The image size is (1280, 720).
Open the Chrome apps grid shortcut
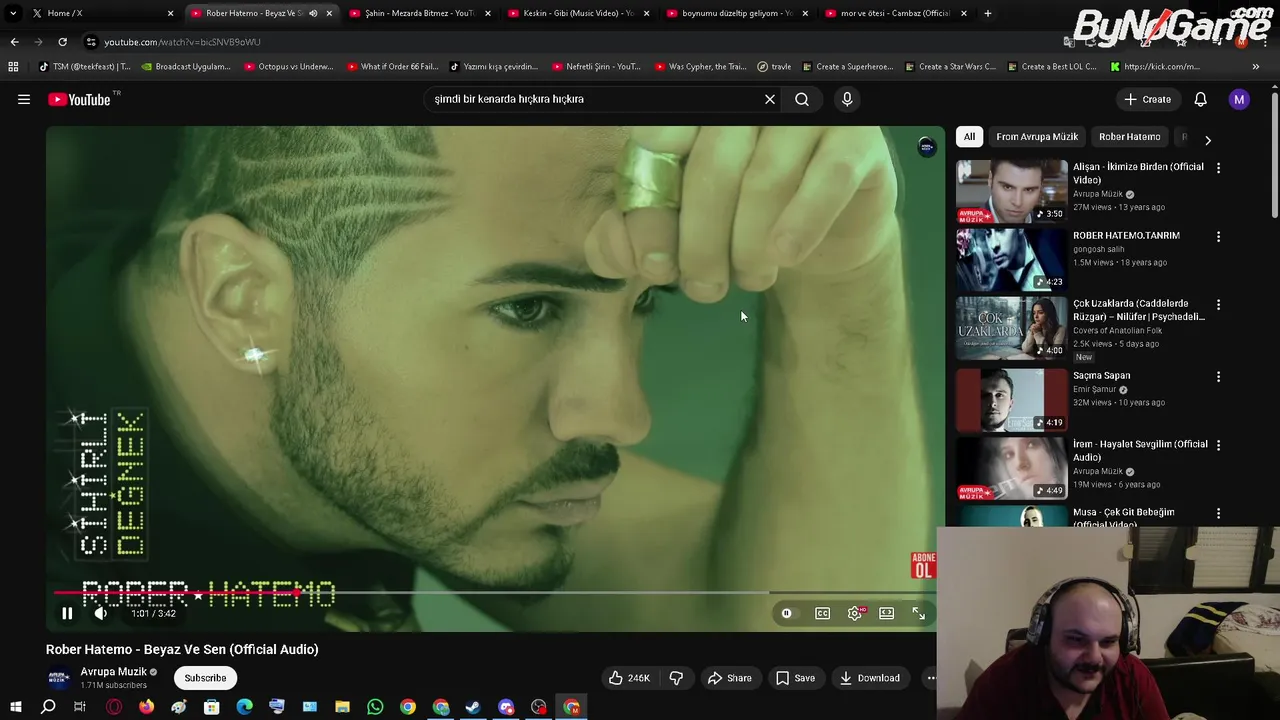[13, 67]
